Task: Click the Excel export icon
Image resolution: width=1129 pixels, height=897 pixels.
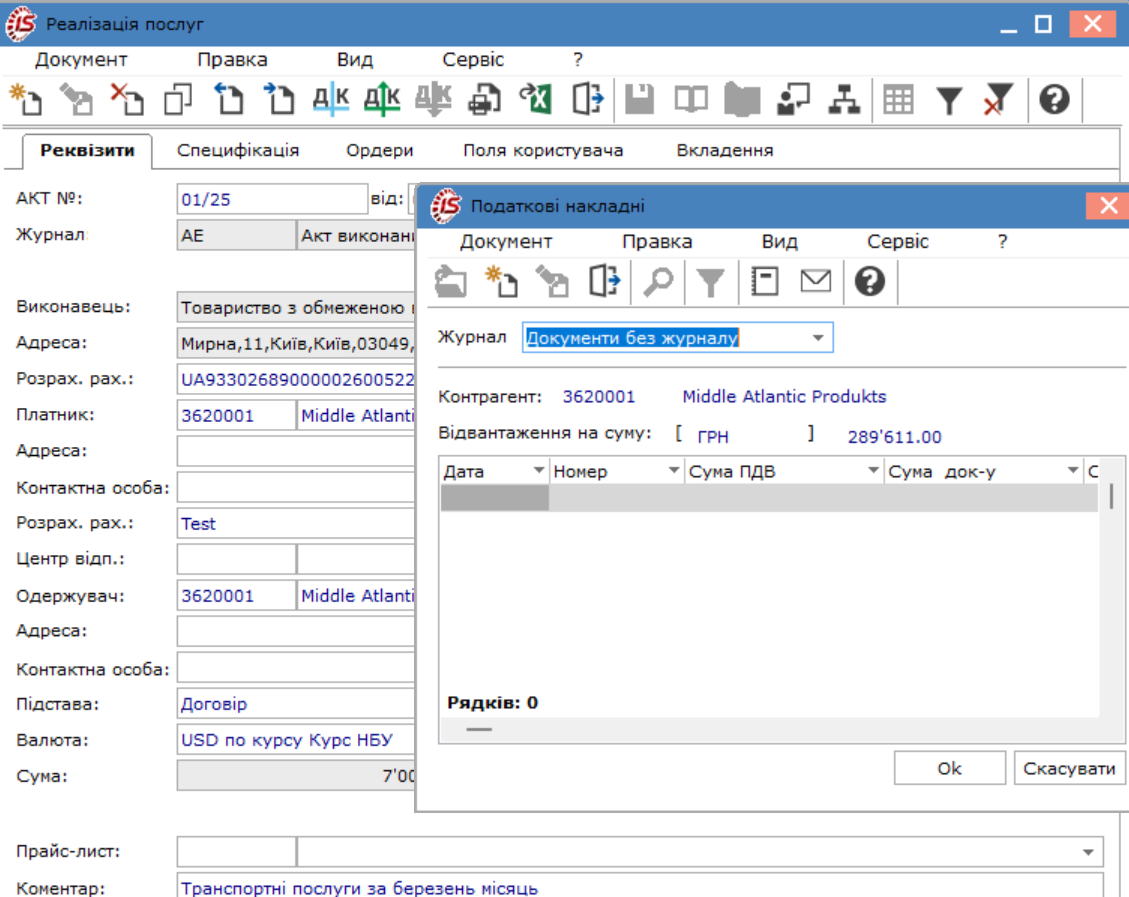Action: [536, 99]
